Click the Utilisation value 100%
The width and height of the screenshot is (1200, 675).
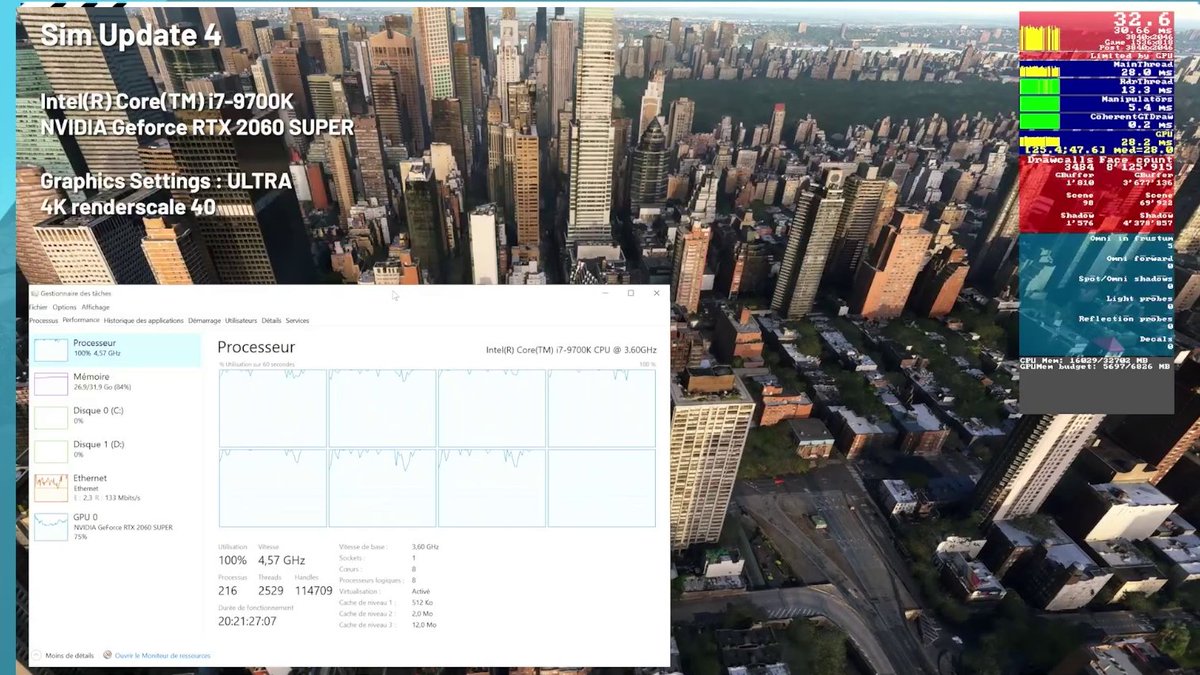(x=232, y=560)
